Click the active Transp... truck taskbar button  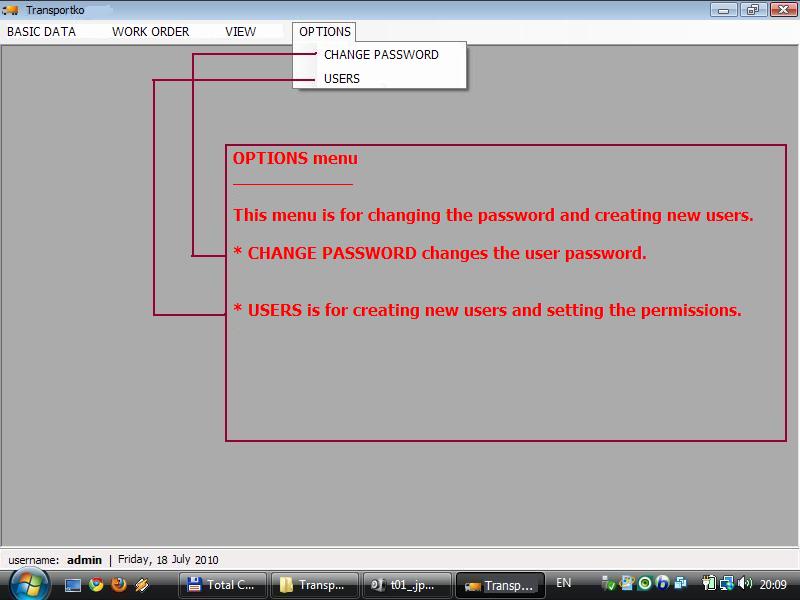tap(500, 585)
